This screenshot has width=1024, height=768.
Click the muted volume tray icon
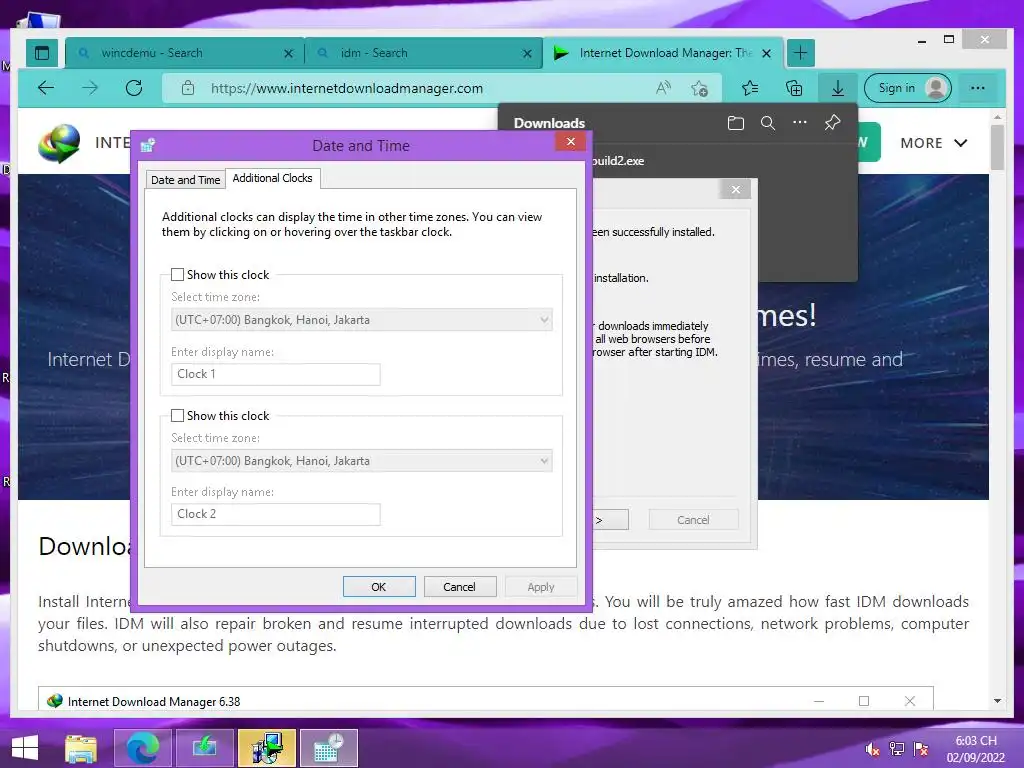click(872, 749)
